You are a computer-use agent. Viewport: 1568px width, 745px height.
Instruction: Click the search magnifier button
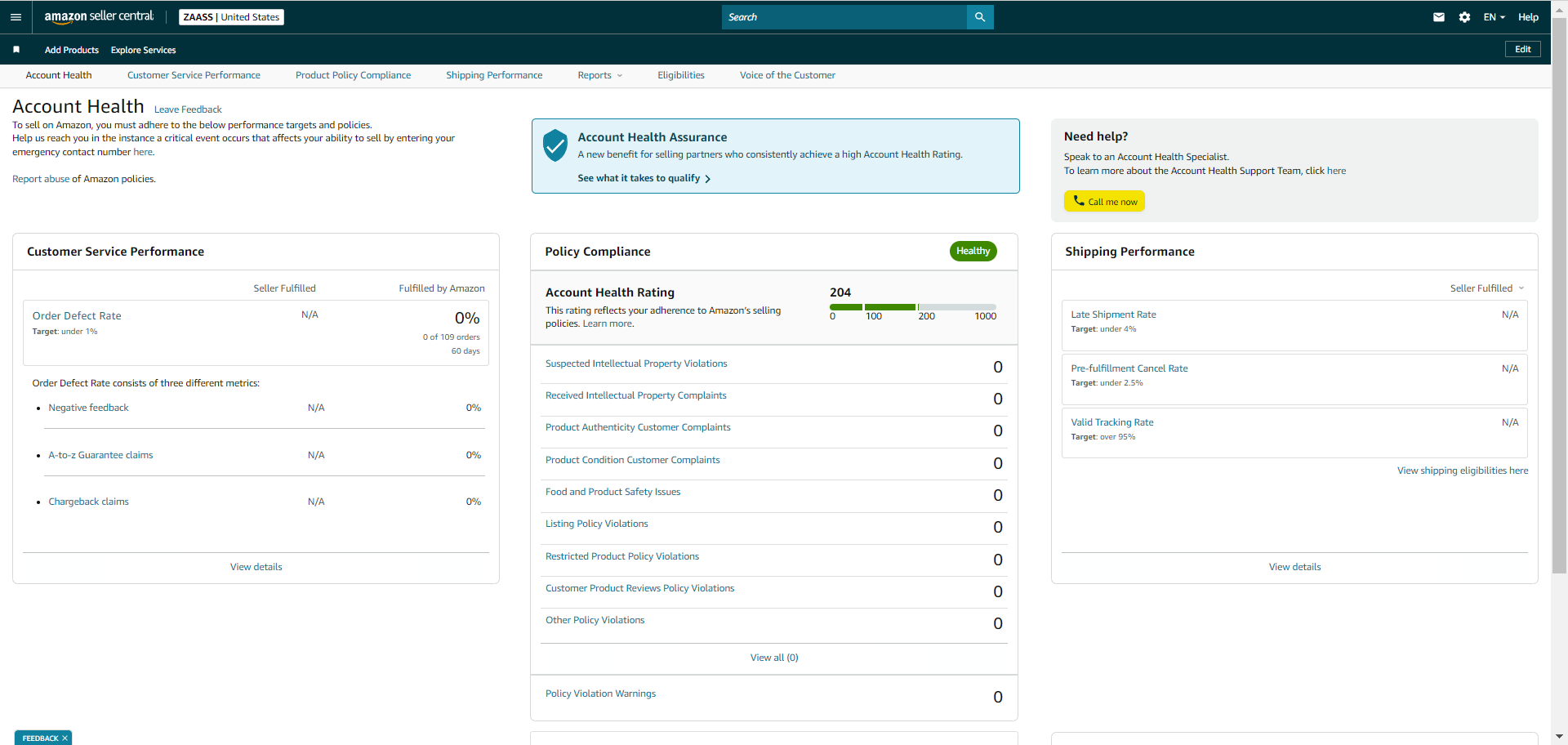point(980,17)
